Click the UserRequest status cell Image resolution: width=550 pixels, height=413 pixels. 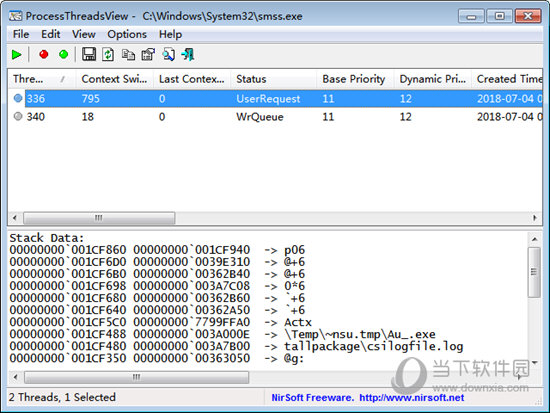coord(268,99)
